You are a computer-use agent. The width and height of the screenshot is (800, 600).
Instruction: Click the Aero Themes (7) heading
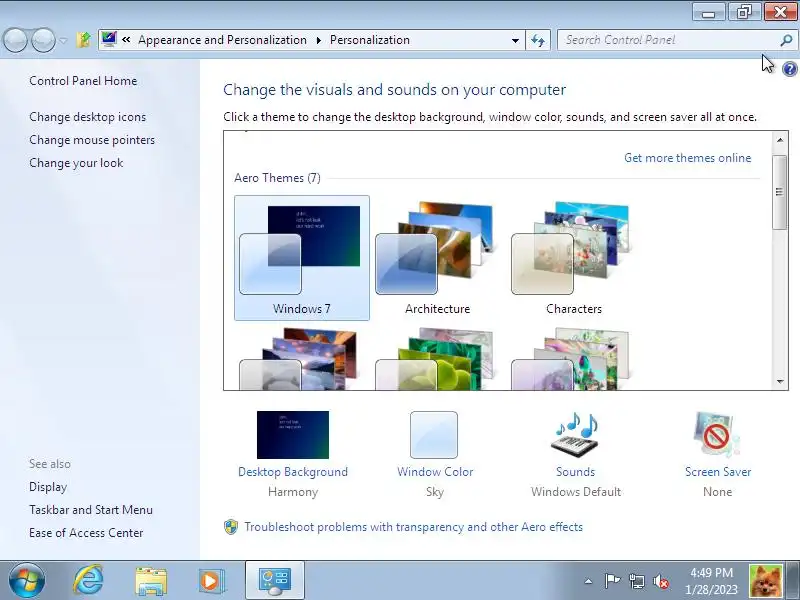pyautogui.click(x=278, y=178)
